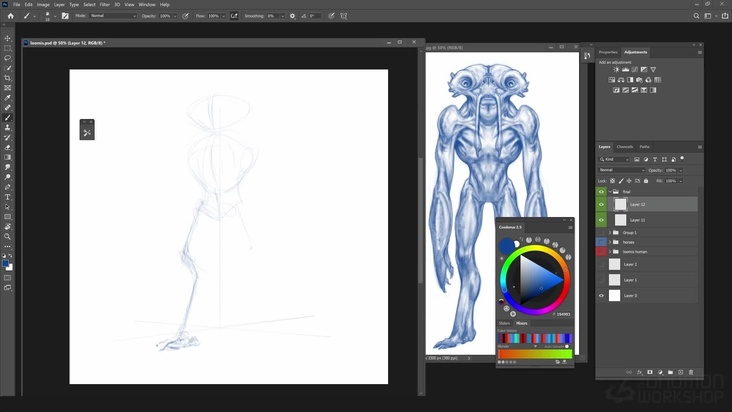
Task: Click Brightness/Contrast adjustment icon
Action: 616,70
